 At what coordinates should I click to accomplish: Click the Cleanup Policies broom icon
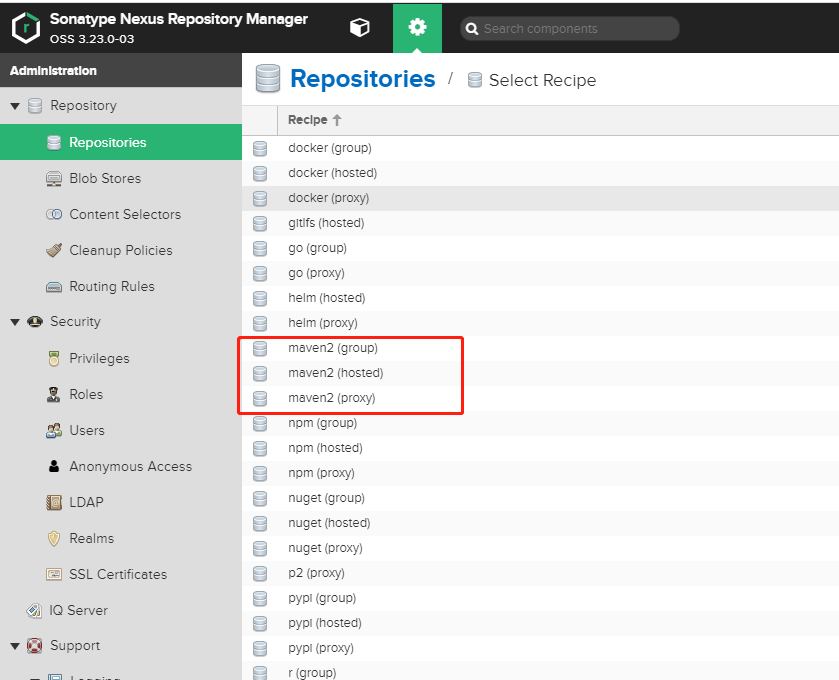tap(54, 250)
